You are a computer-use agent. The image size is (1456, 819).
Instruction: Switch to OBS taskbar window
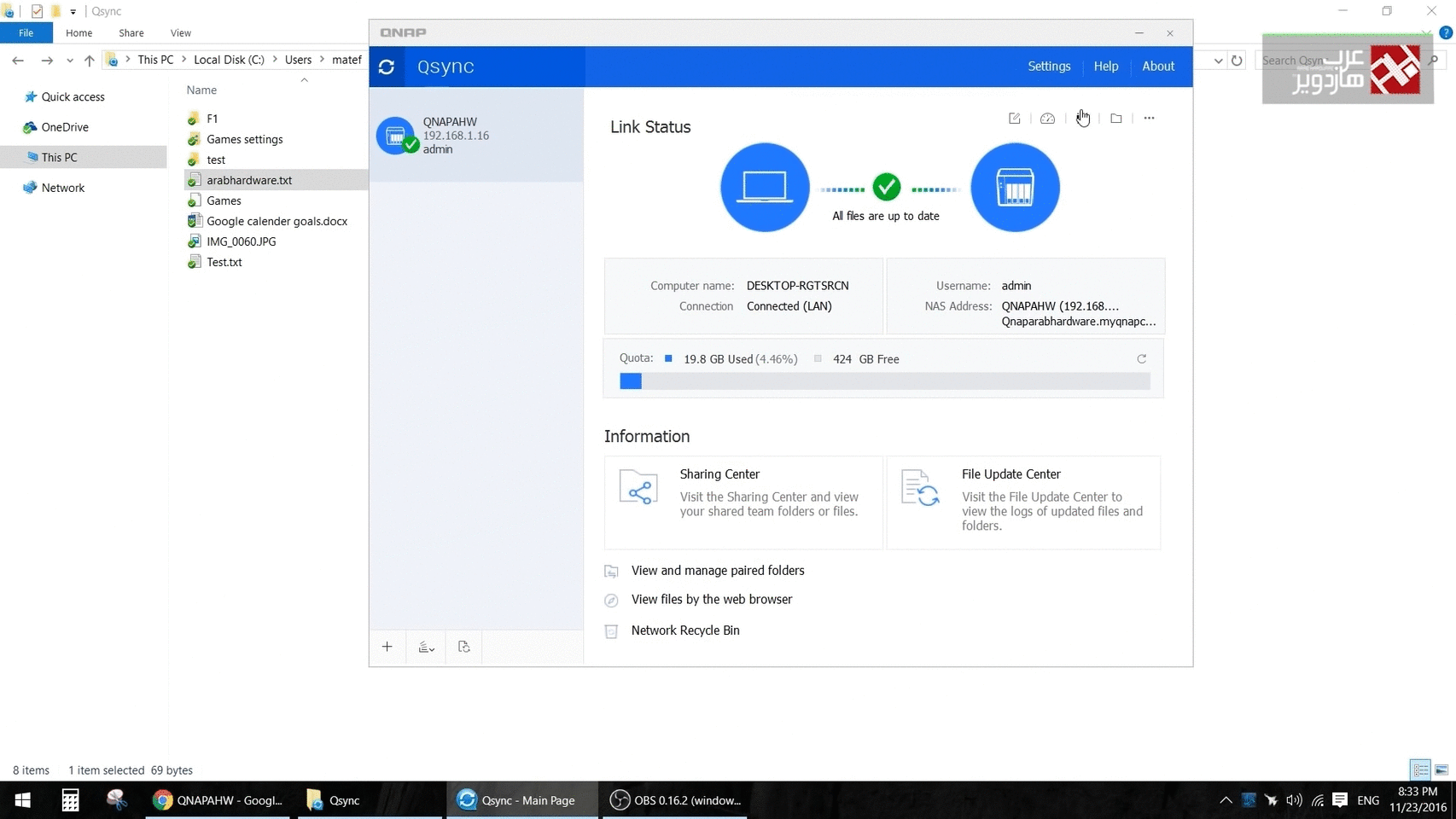[x=675, y=800]
